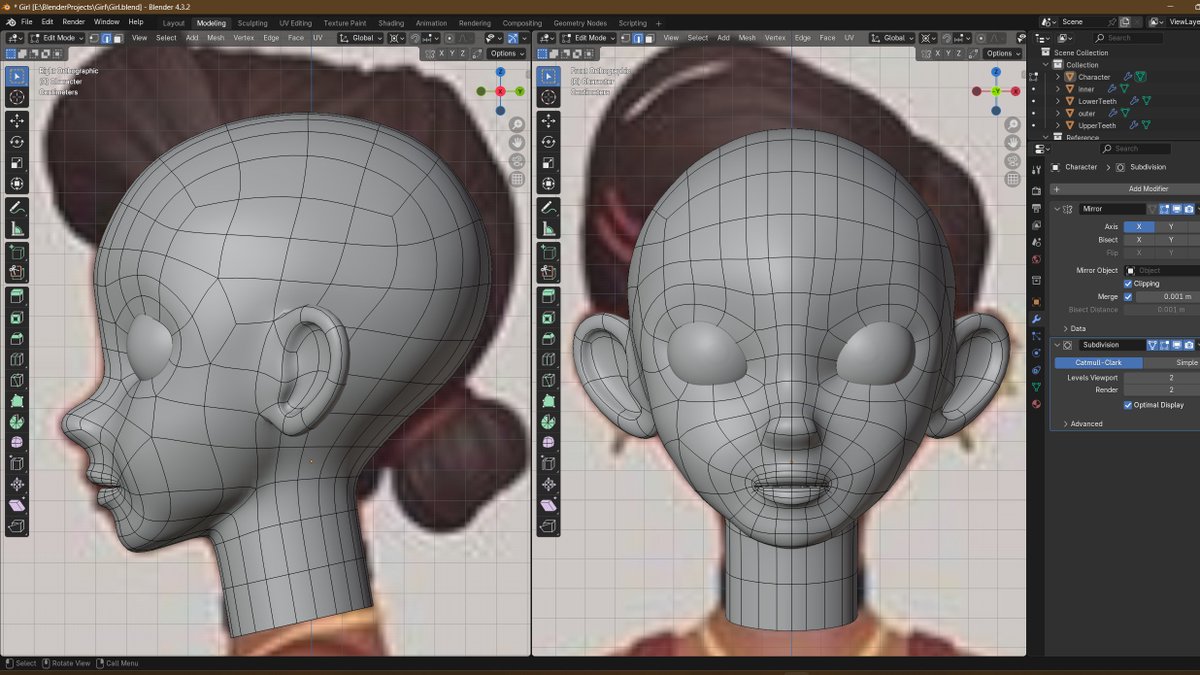1200x675 pixels.
Task: Switch Subdivision from Catmull-Clark to Simple
Action: point(1185,363)
